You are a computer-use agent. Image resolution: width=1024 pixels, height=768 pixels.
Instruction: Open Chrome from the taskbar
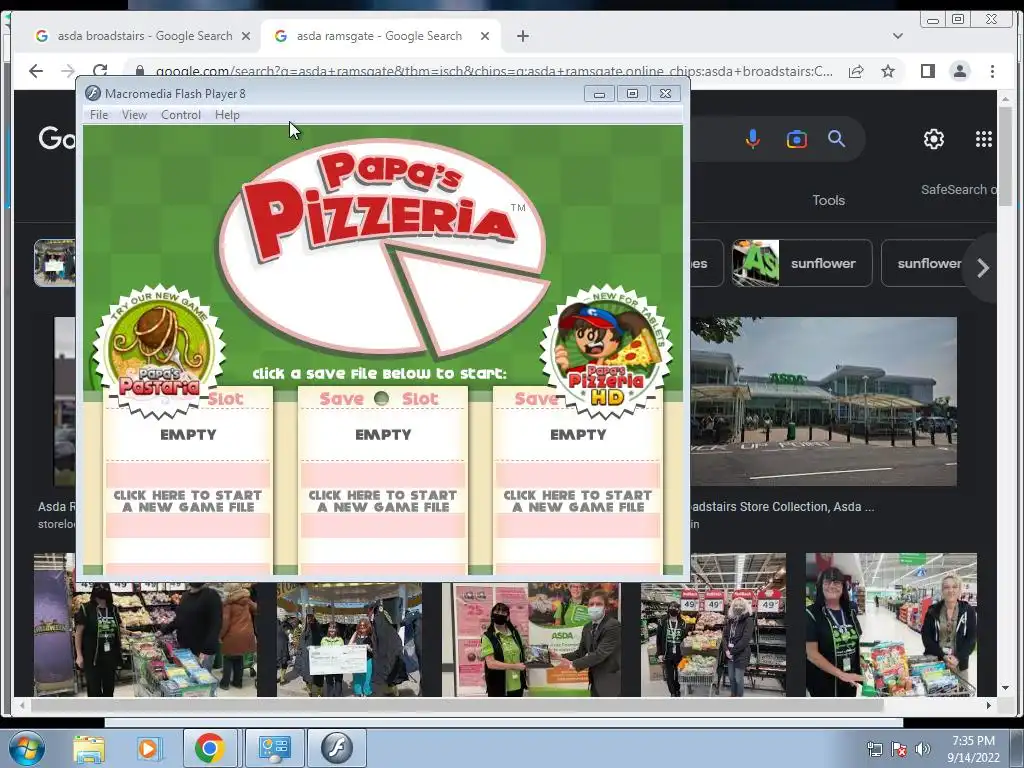point(209,748)
